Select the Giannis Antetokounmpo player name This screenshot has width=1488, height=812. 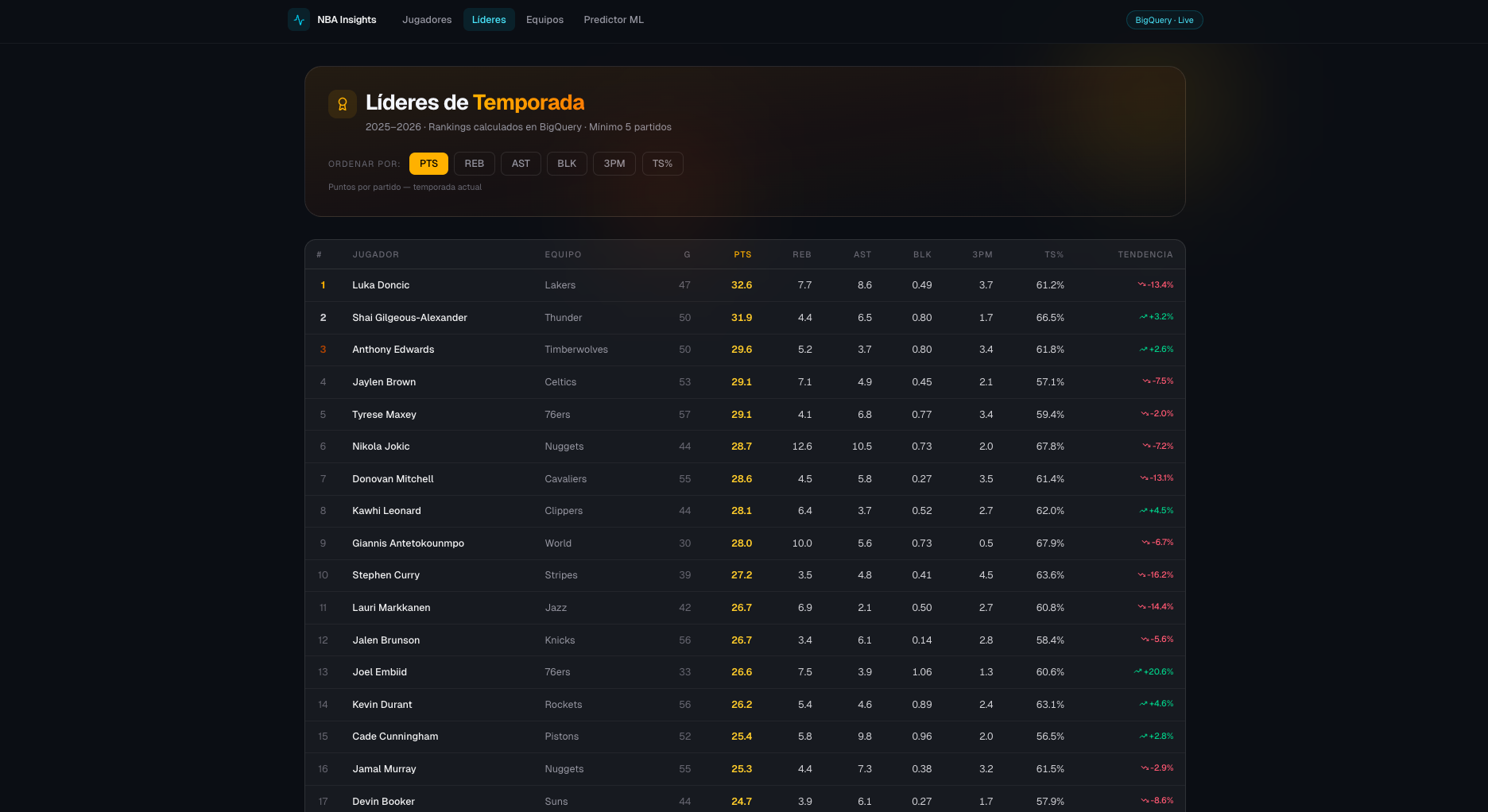408,543
